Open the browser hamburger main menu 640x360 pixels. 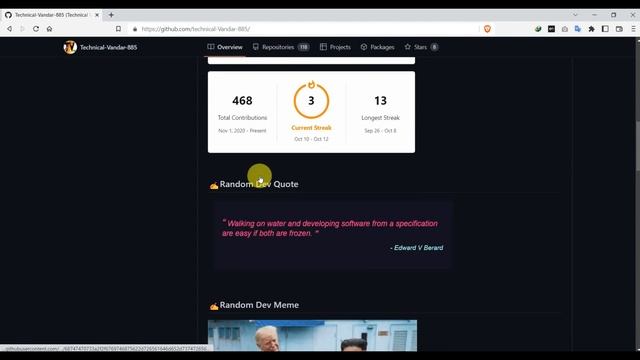coord(633,29)
